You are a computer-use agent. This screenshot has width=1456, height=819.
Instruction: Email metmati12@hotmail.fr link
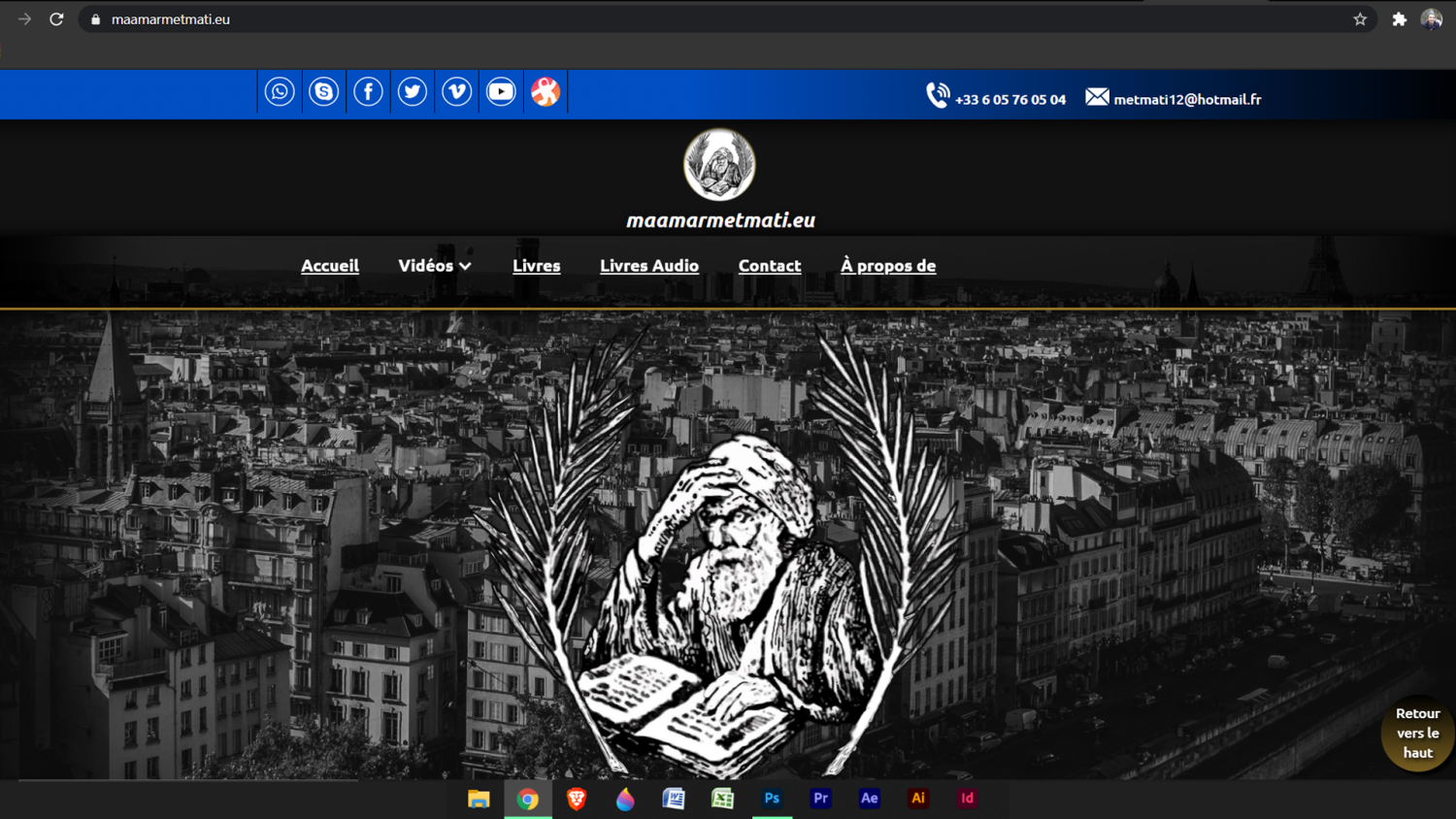click(1187, 99)
